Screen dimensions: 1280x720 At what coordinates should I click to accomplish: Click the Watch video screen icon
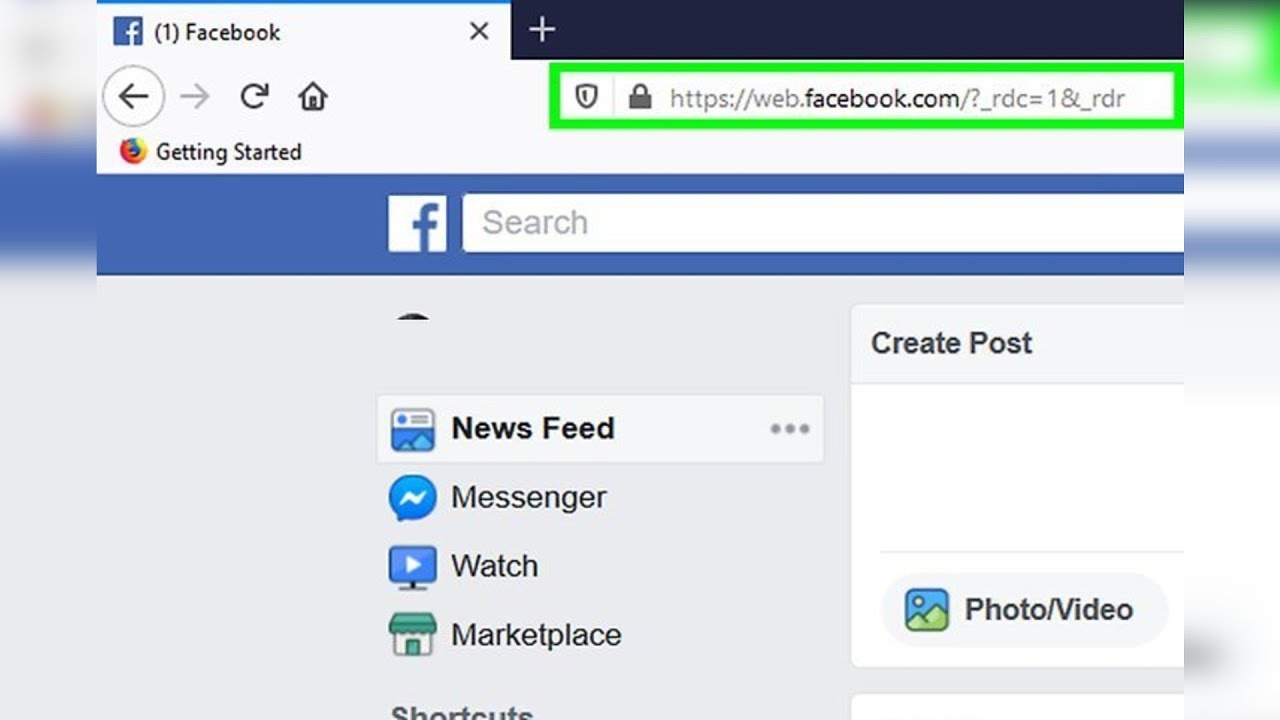412,567
